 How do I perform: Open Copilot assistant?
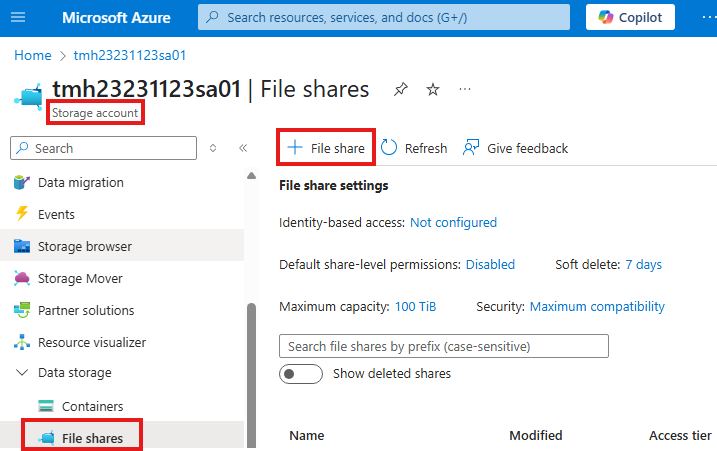(630, 17)
